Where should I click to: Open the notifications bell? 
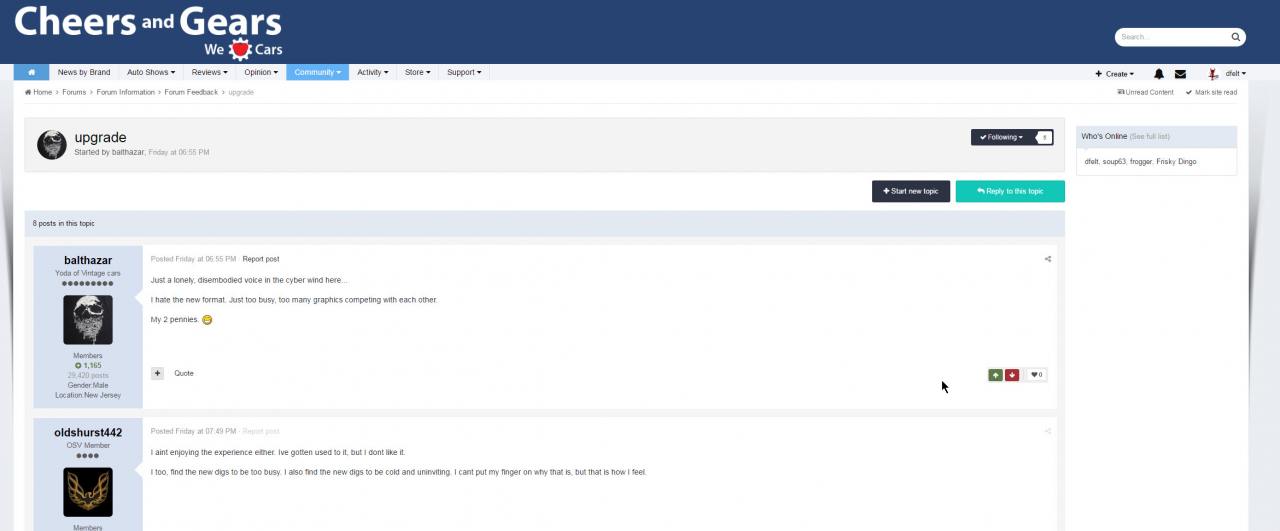(x=1159, y=74)
